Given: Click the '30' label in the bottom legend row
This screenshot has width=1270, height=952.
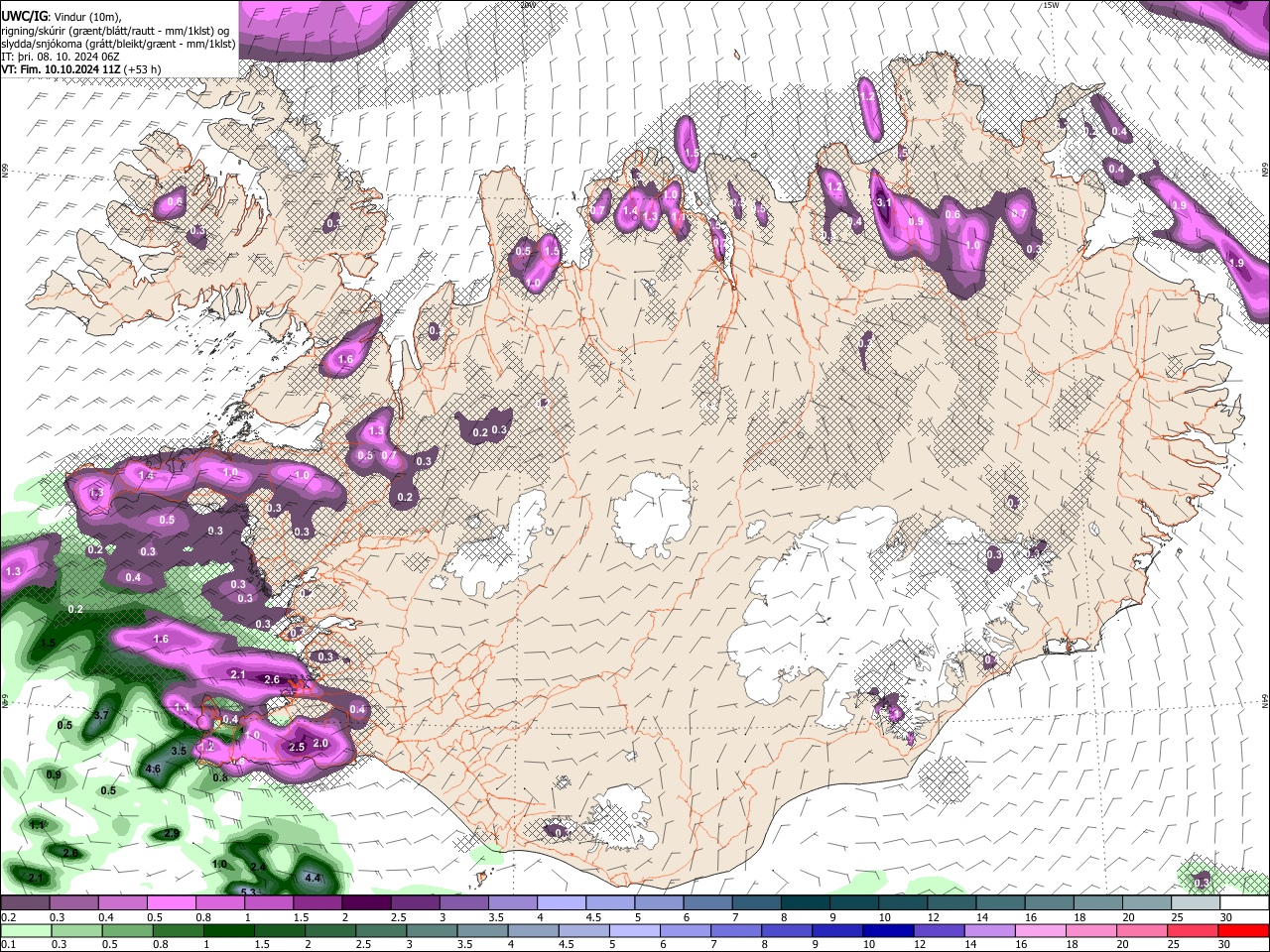Looking at the screenshot, I should [x=1223, y=944].
